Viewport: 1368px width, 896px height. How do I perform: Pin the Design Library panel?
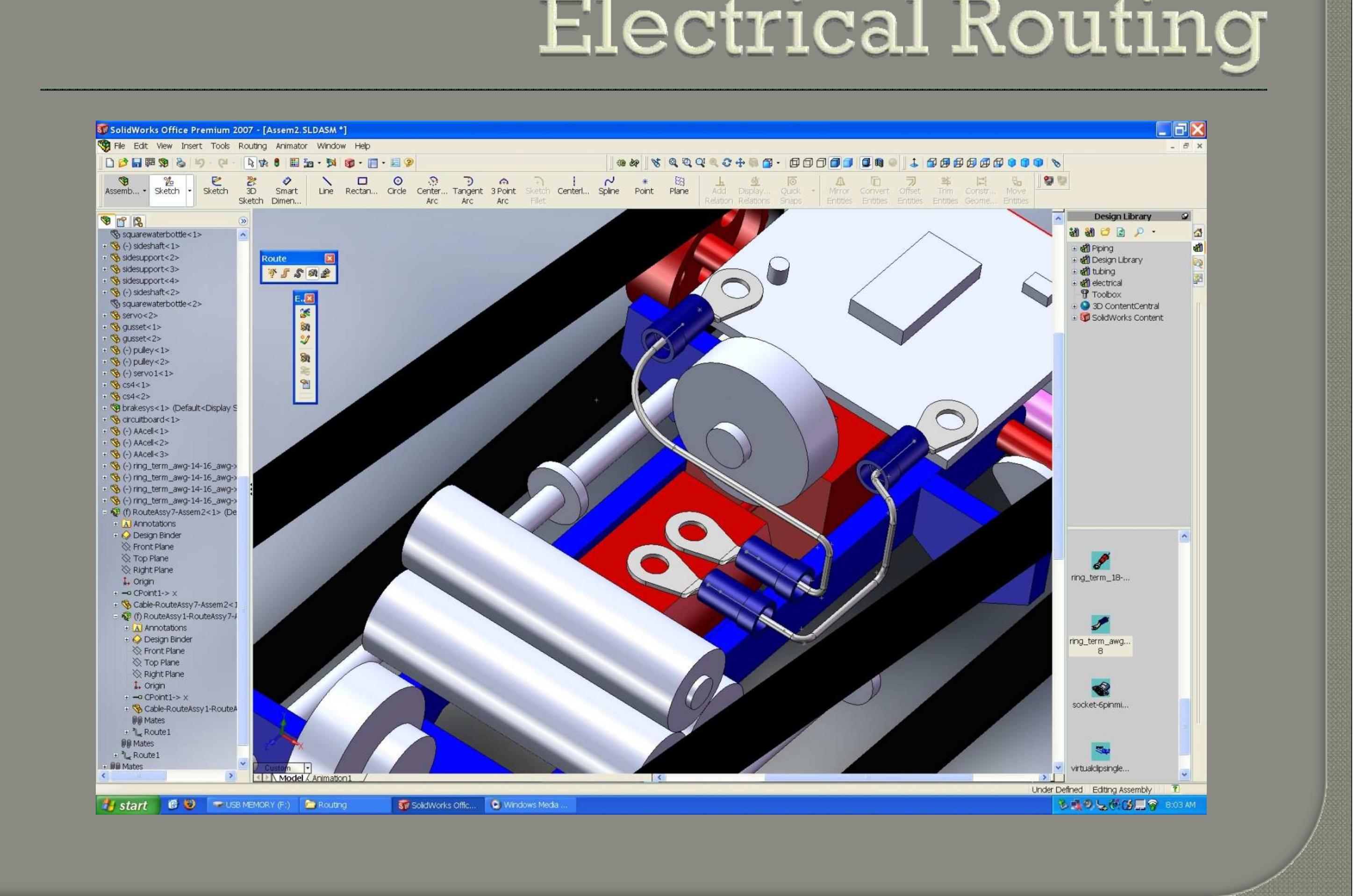coord(1185,217)
